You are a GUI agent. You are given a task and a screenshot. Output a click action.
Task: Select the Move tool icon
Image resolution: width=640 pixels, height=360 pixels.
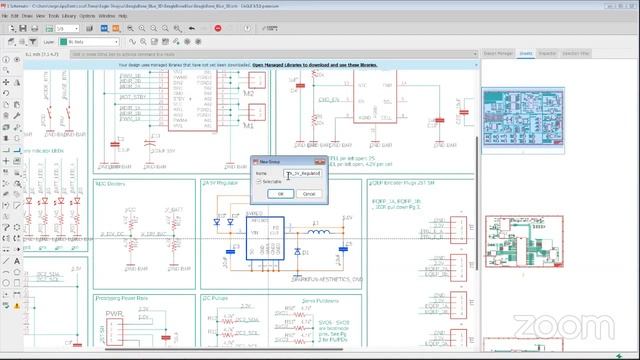pyautogui.click(x=6, y=82)
